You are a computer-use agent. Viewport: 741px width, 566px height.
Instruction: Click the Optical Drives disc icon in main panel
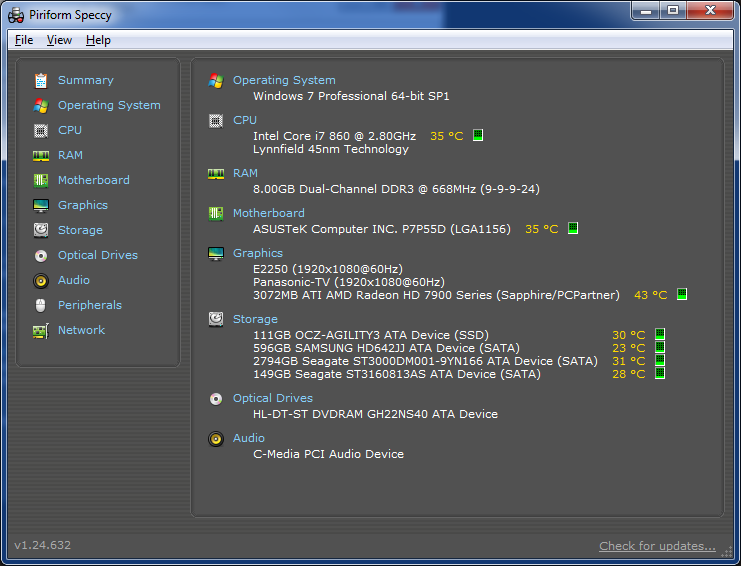click(216, 399)
